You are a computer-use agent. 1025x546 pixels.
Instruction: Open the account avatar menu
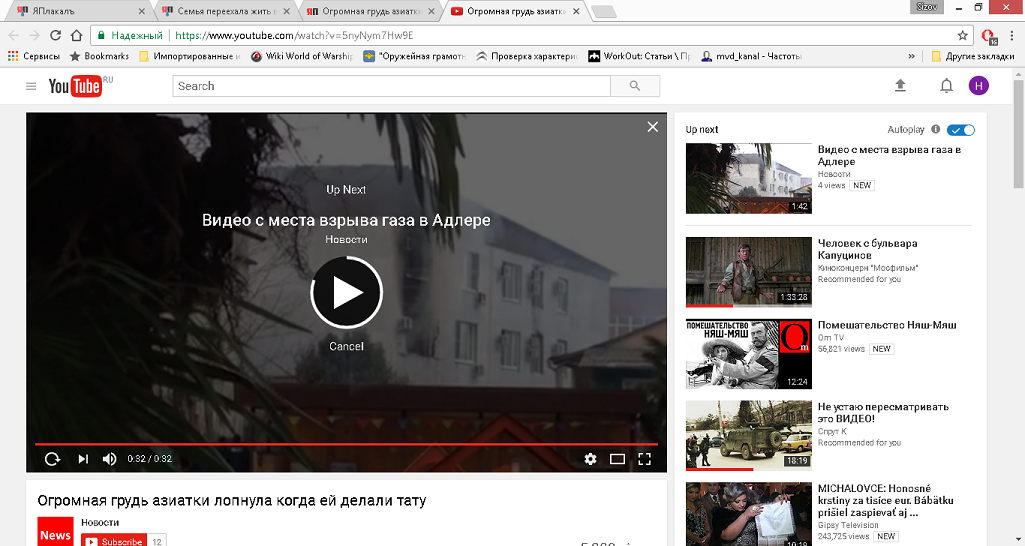[978, 86]
